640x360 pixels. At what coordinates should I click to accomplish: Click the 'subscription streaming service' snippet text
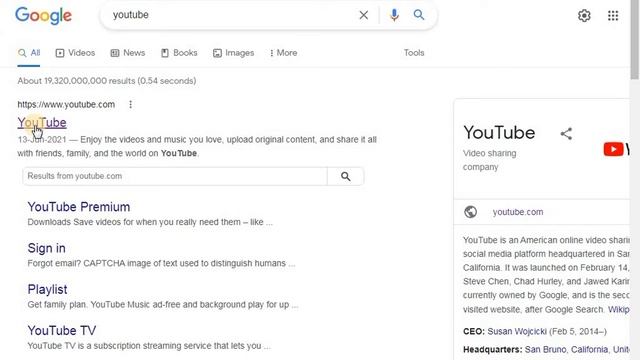tap(149, 346)
